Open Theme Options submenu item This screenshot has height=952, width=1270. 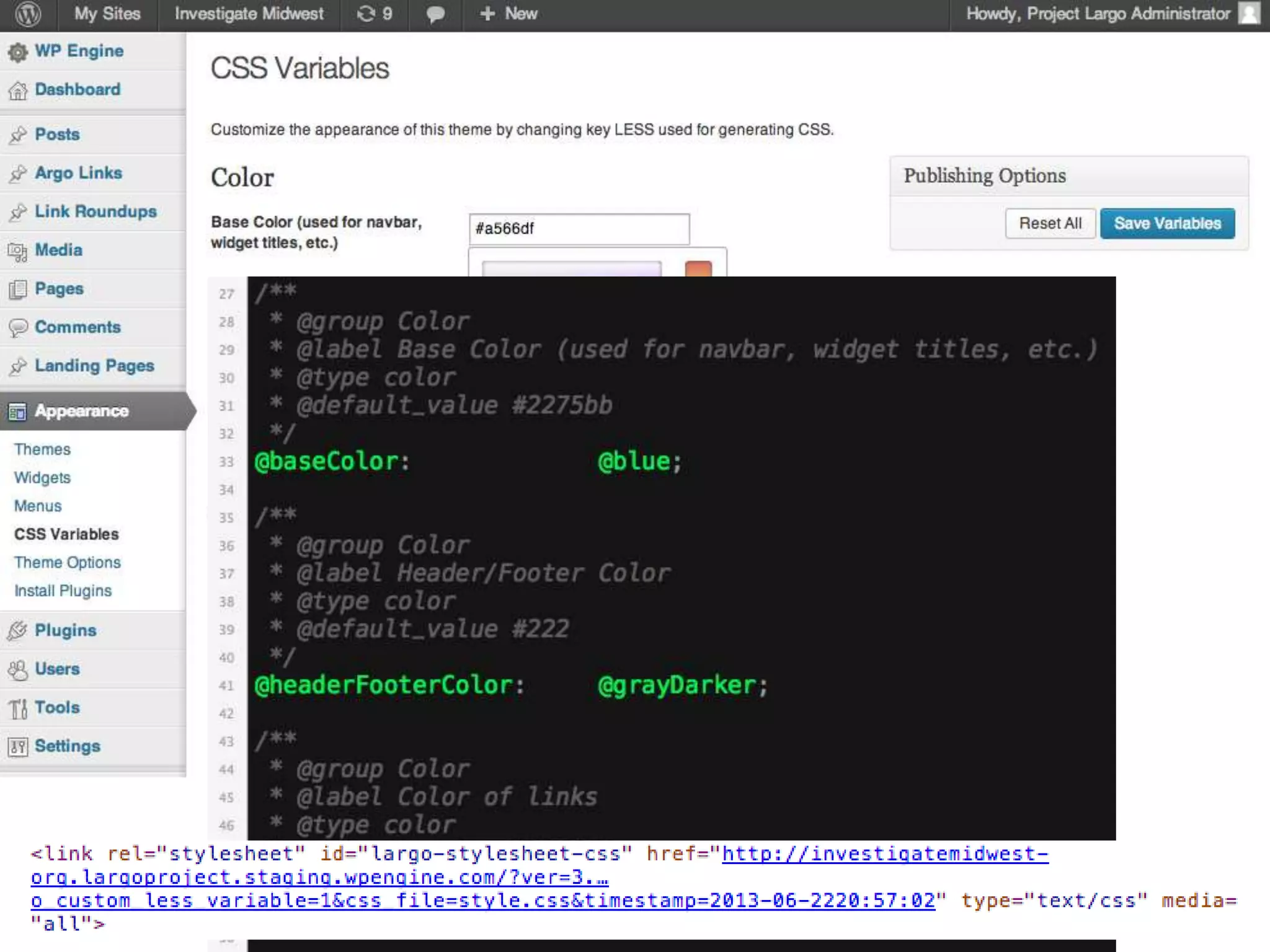pyautogui.click(x=67, y=562)
